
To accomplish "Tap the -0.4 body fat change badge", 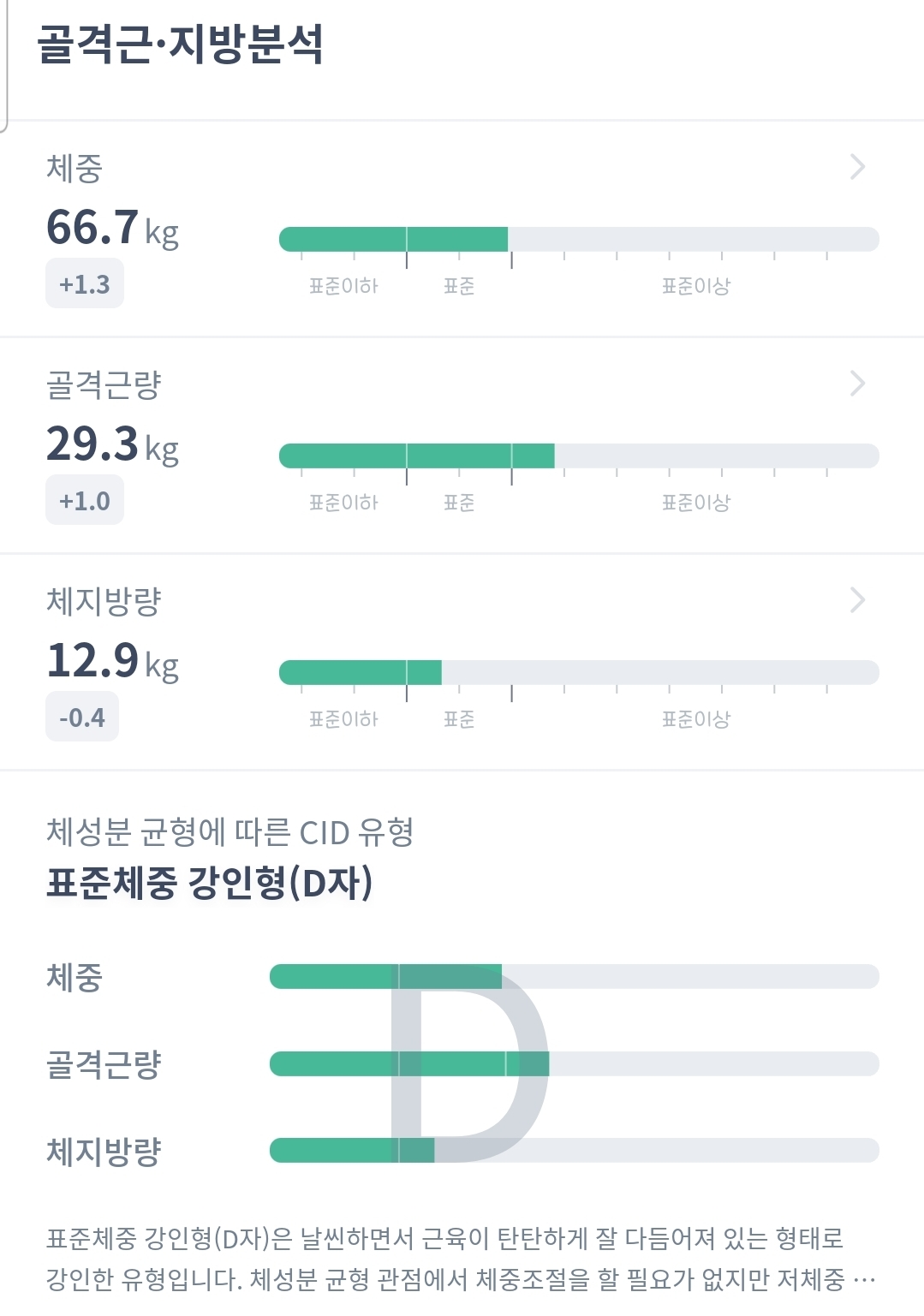I will pos(81,718).
